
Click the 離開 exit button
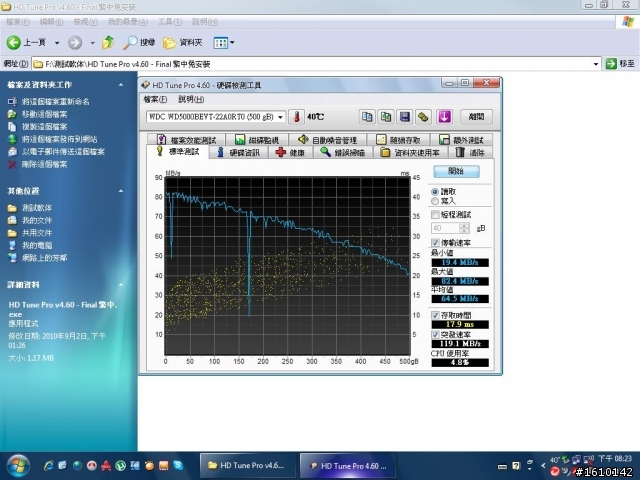[x=476, y=117]
